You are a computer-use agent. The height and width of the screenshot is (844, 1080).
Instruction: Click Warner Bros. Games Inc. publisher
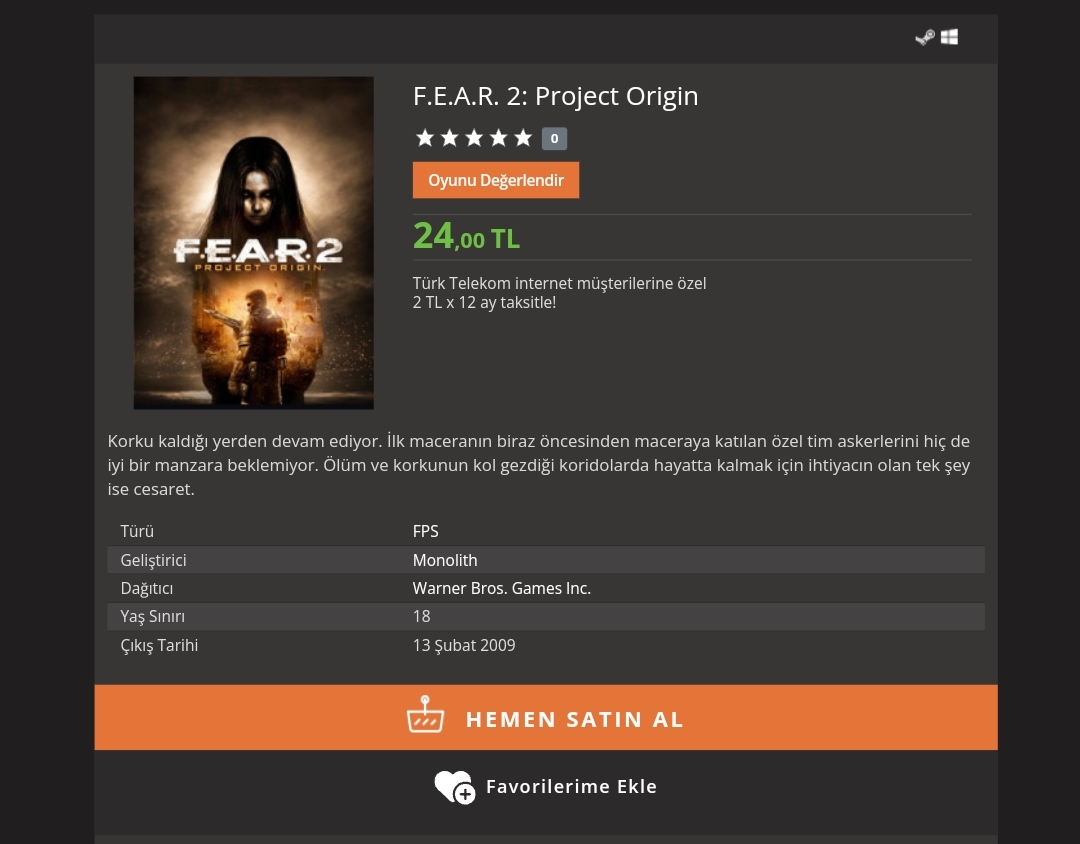pos(502,588)
